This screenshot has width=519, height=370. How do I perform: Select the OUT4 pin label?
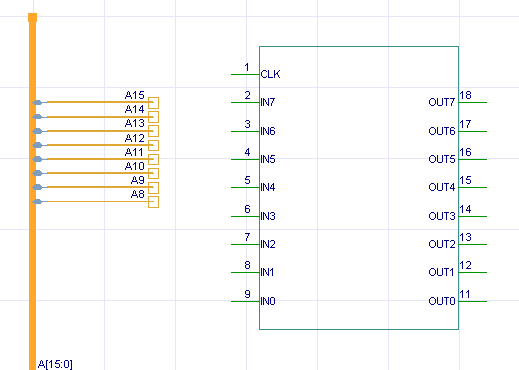click(x=442, y=187)
